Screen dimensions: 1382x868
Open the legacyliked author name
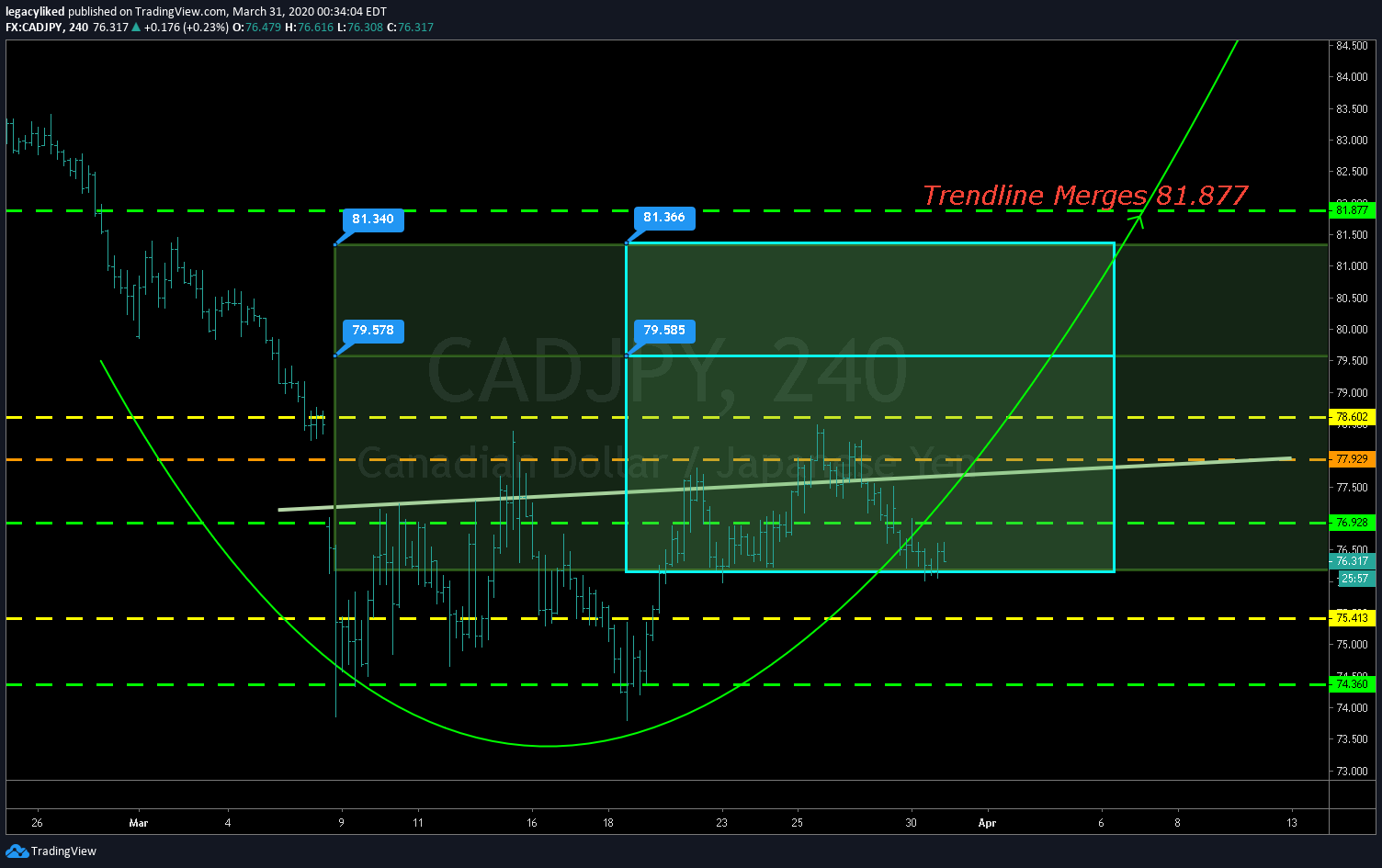[x=35, y=12]
